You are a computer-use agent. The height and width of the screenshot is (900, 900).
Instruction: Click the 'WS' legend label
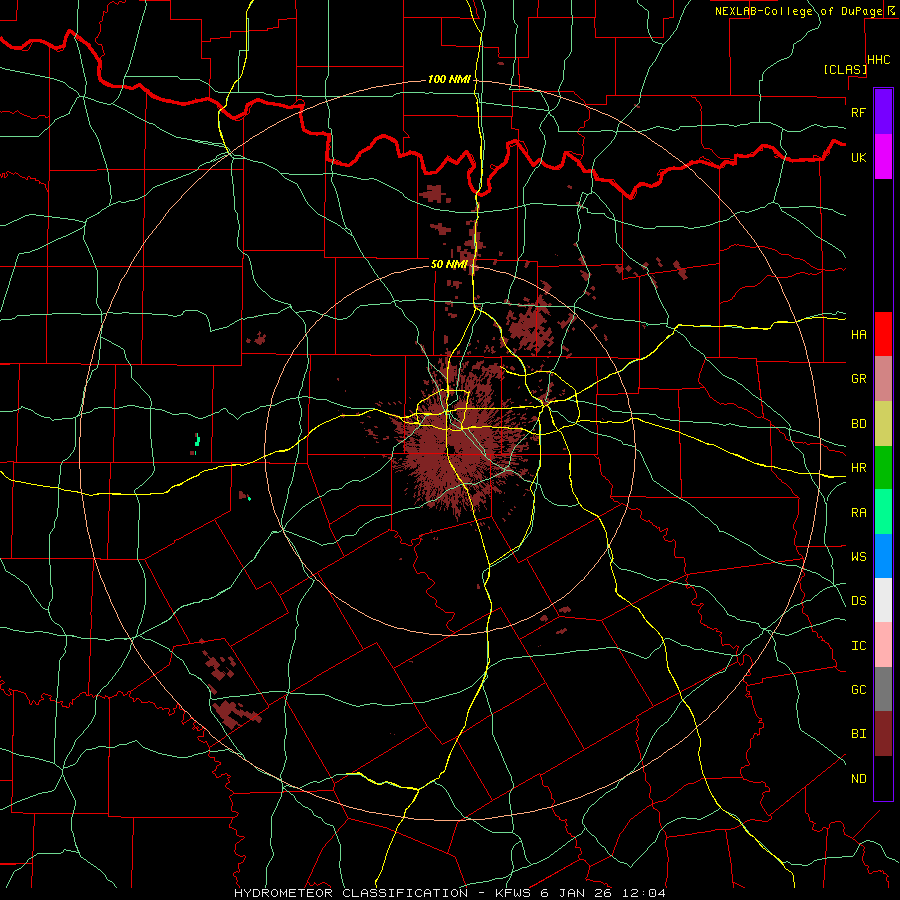tap(858, 556)
